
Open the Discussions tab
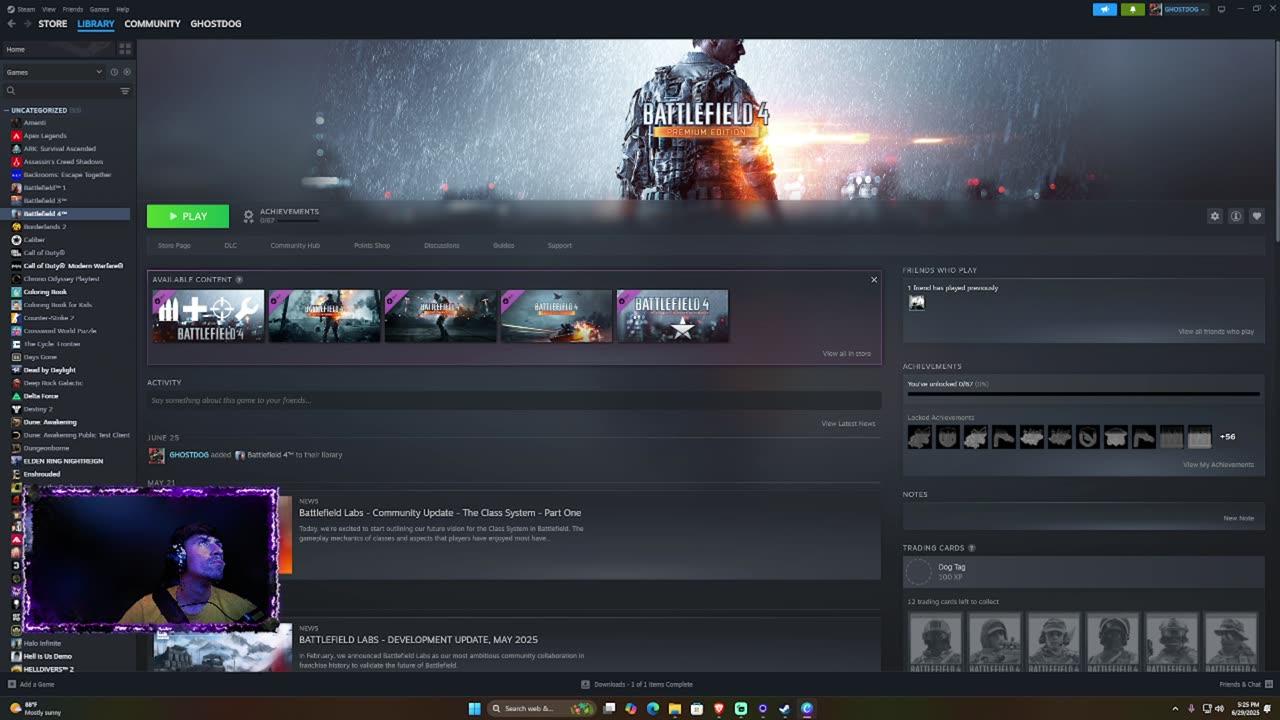442,245
